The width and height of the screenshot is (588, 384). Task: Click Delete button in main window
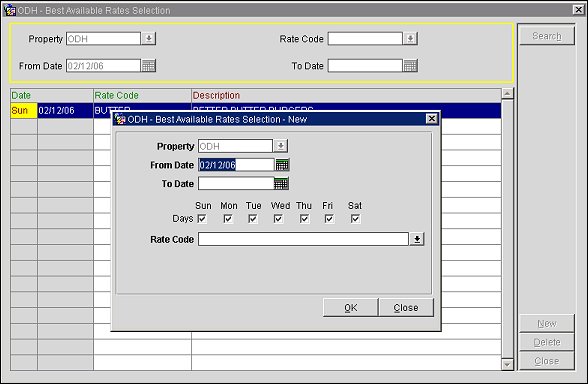point(547,342)
